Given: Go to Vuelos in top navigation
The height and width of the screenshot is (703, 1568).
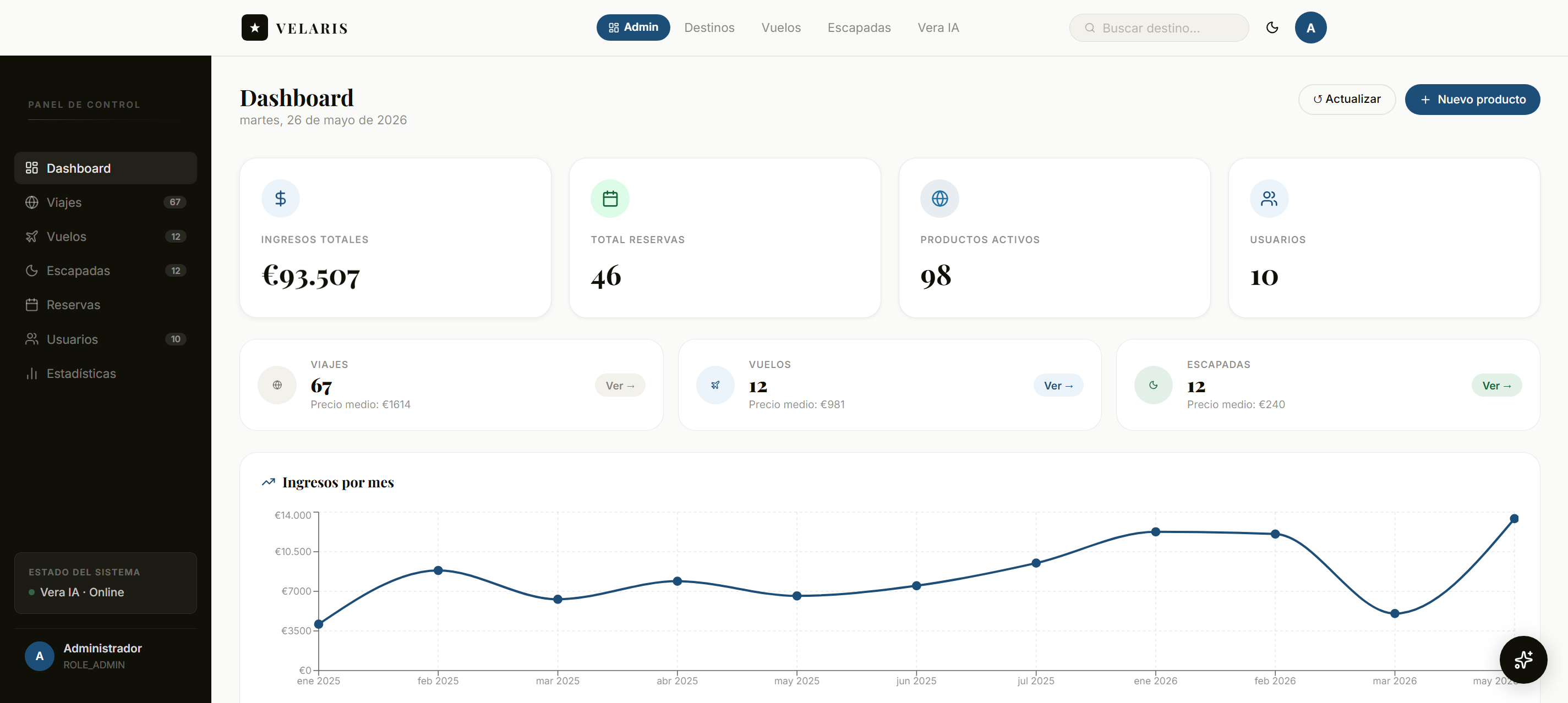Looking at the screenshot, I should pyautogui.click(x=781, y=28).
